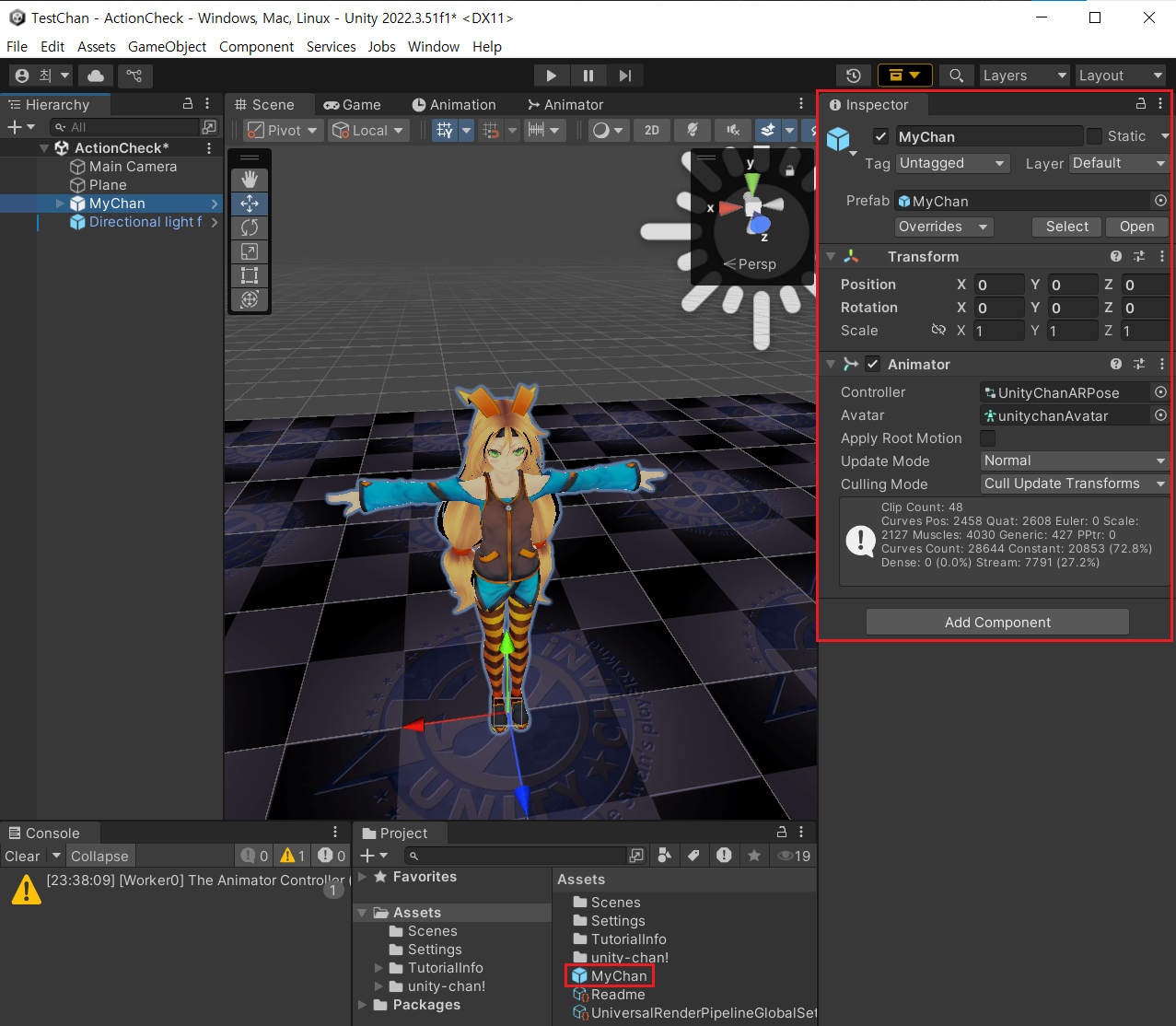Select the Hand view tool
The image size is (1176, 1026).
pos(249,180)
